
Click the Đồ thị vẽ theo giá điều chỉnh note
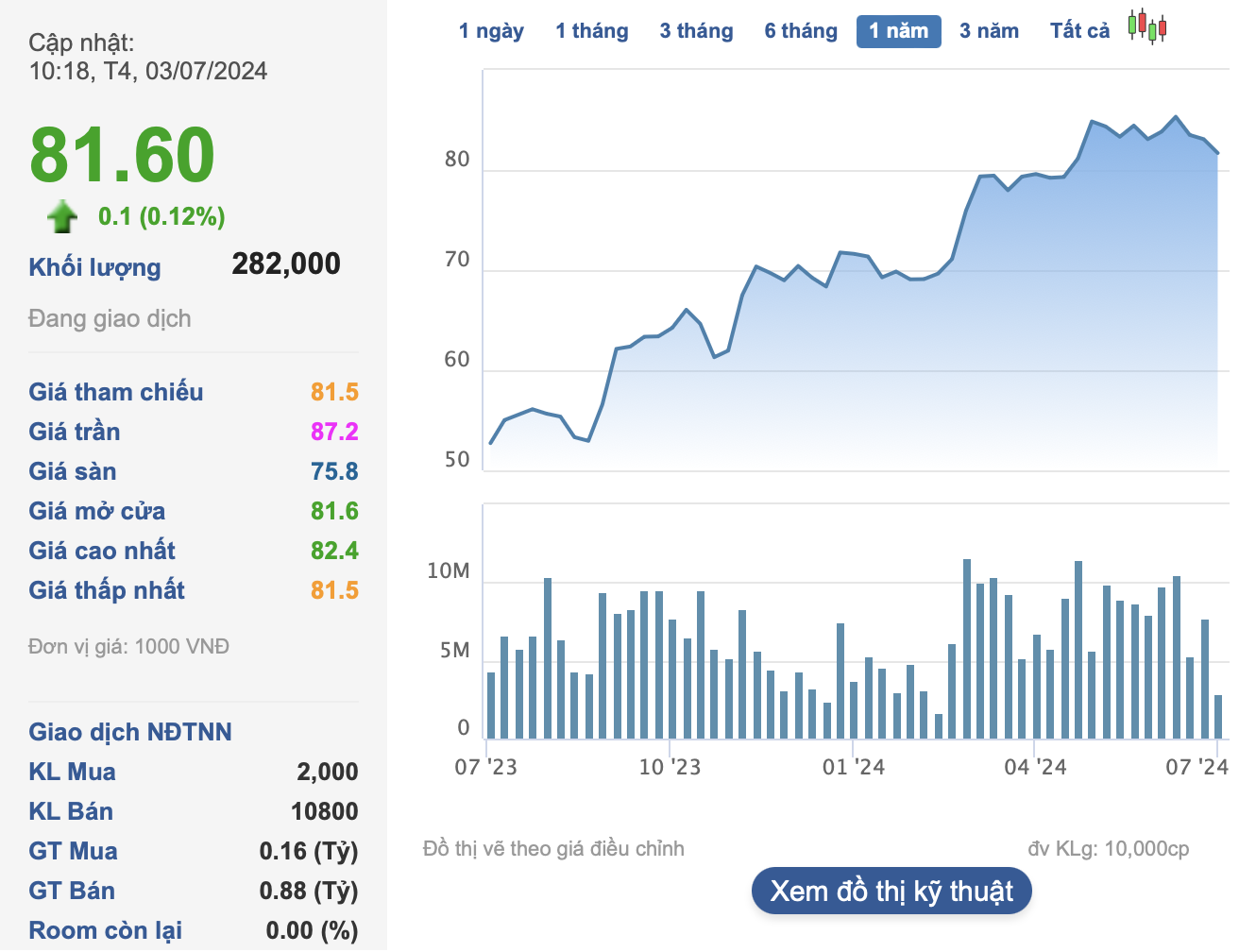pyautogui.click(x=553, y=849)
